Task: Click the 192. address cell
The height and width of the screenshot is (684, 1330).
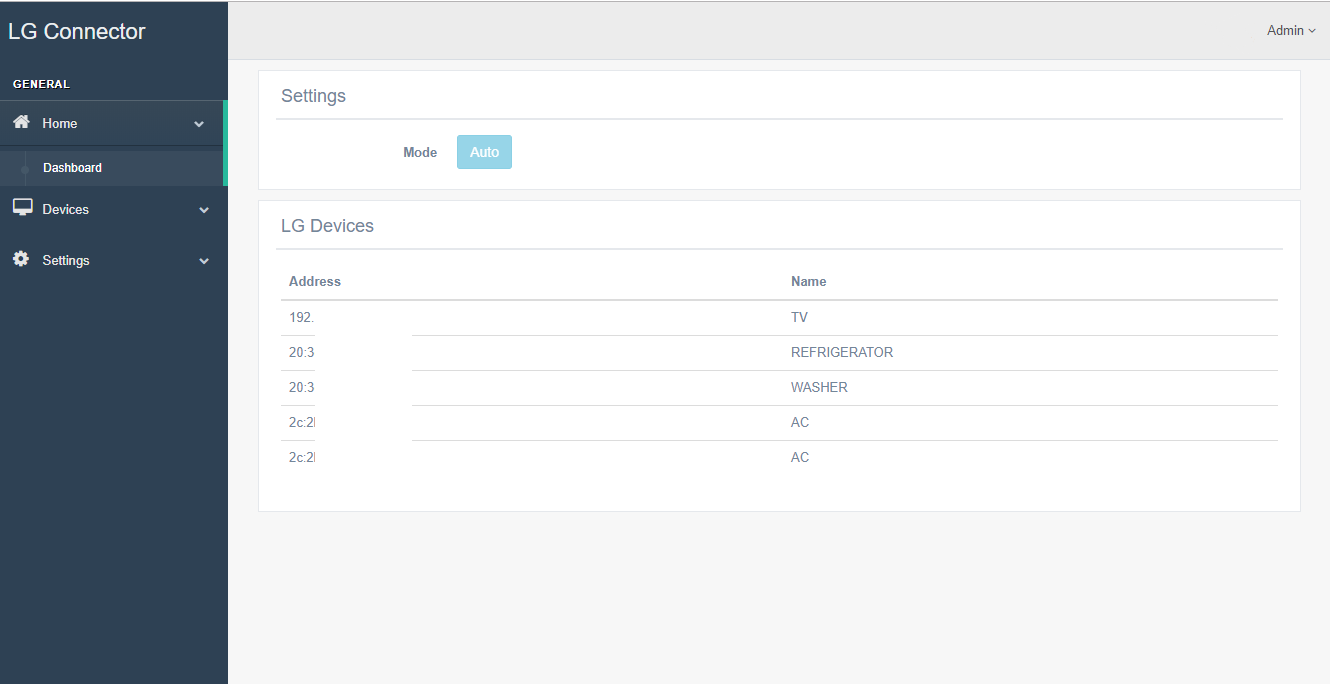Action: (301, 317)
